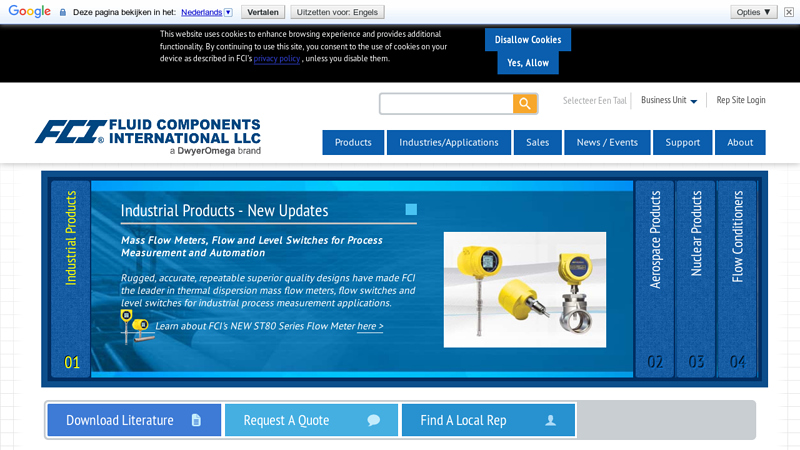Viewport: 800px width, 450px height.
Task: Close the Google translate bar
Action: 789,12
